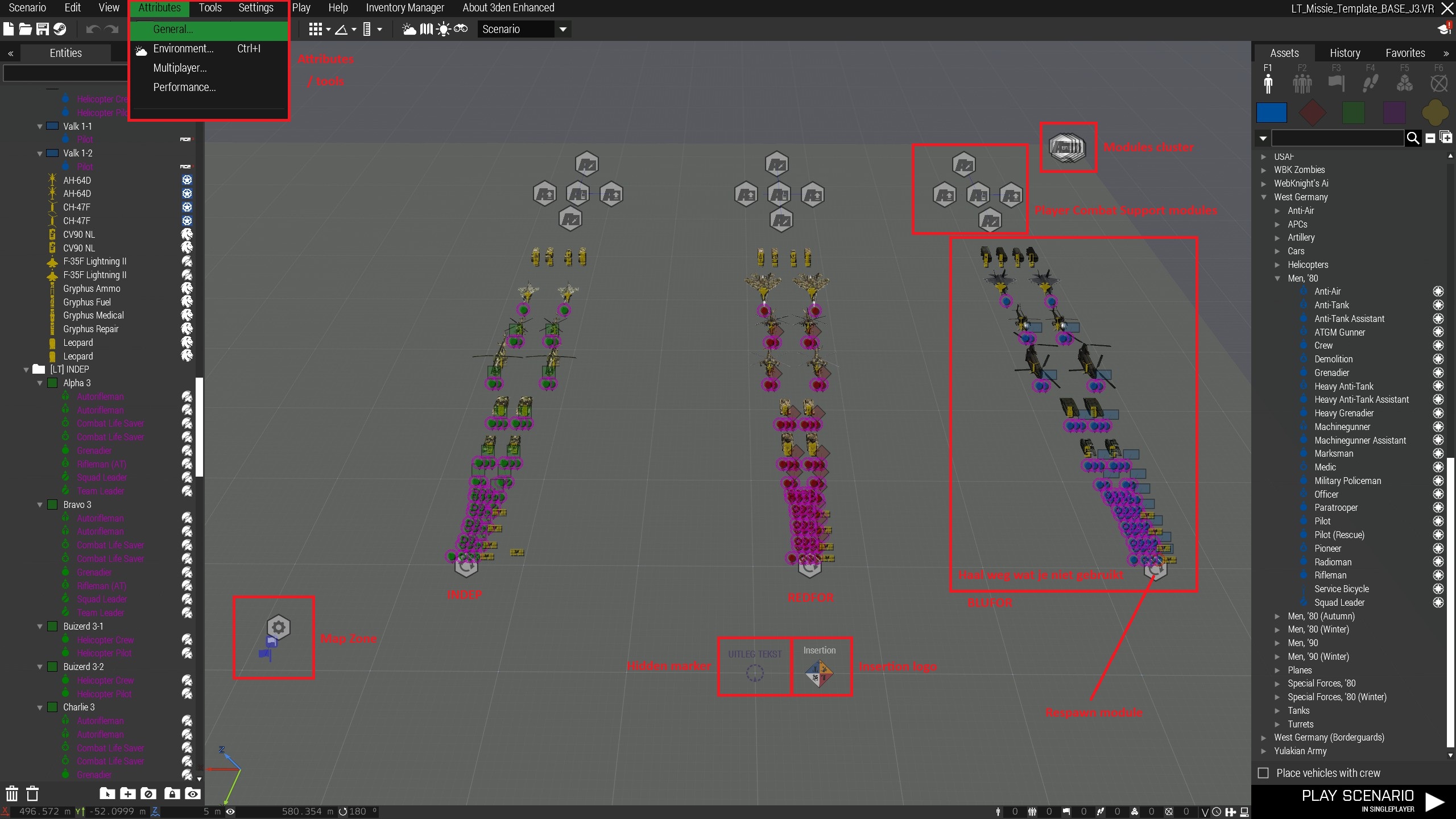Select Independent green side swatch
Viewport: 1456px width, 819px height.
coord(1353,113)
